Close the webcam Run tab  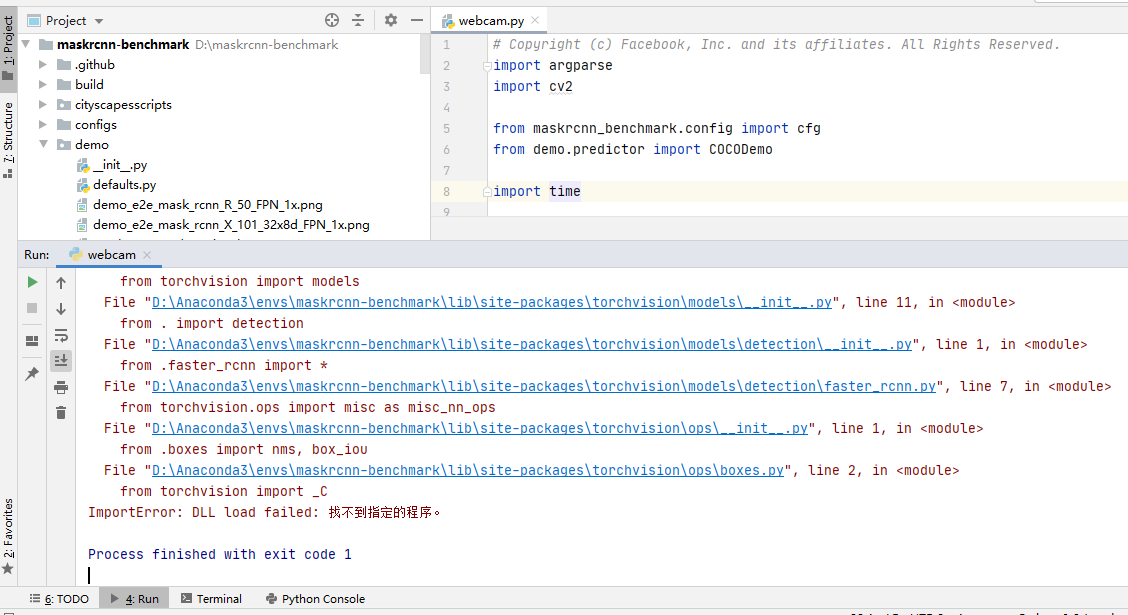147,255
